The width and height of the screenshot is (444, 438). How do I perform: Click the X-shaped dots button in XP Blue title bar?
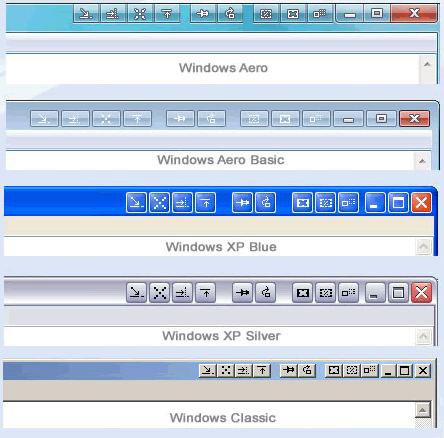click(x=160, y=202)
